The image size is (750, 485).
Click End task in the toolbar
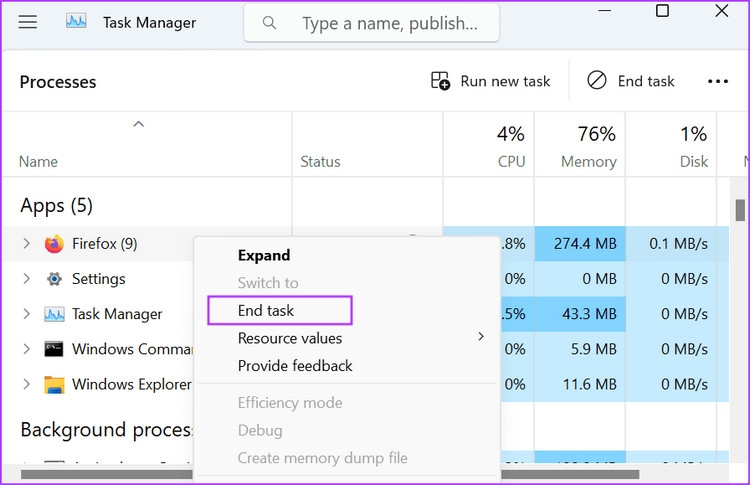[x=631, y=81]
